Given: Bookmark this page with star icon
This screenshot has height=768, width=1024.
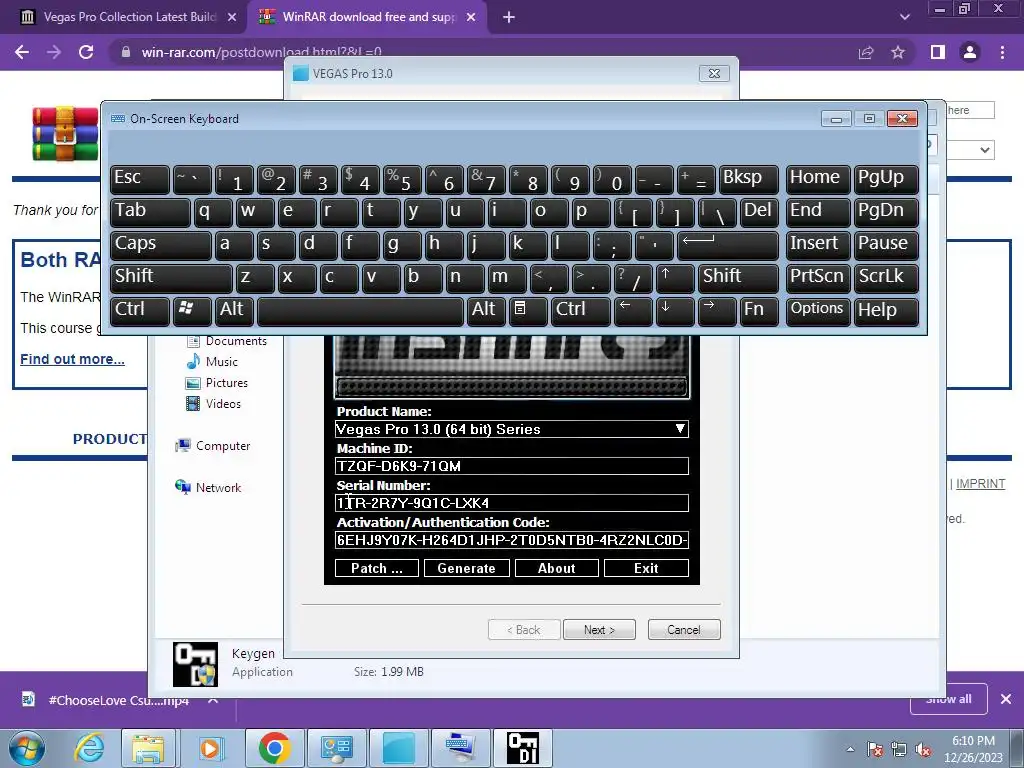Looking at the screenshot, I should [x=898, y=52].
